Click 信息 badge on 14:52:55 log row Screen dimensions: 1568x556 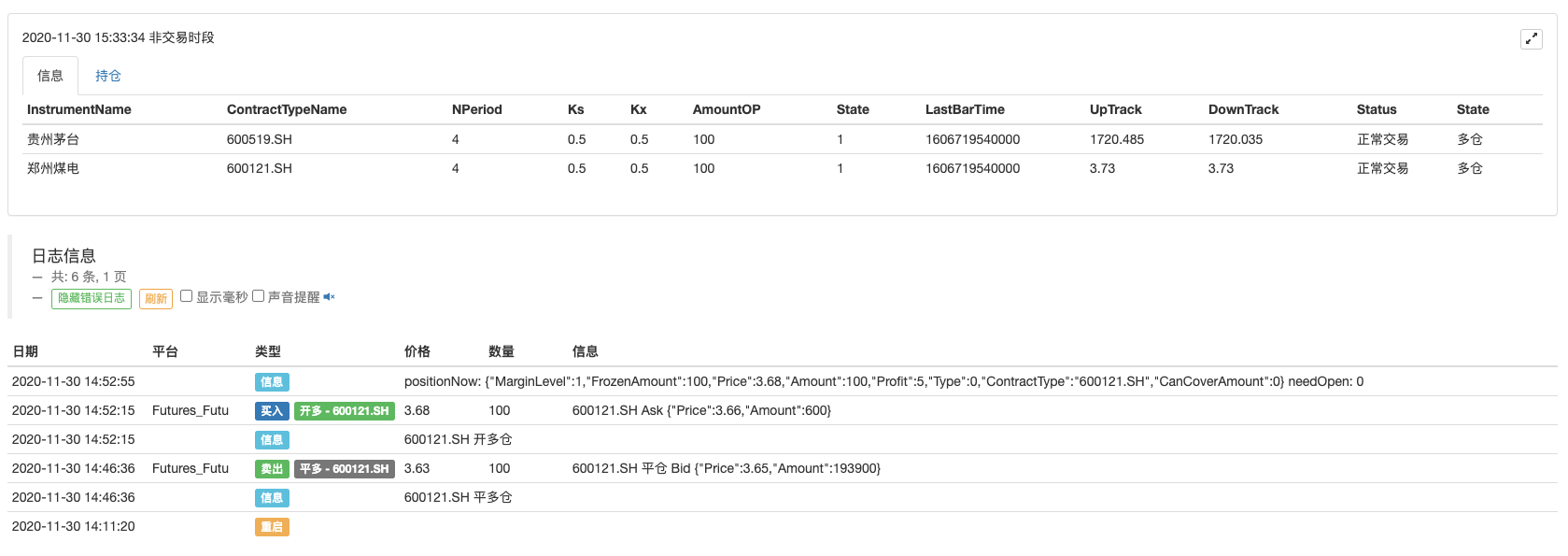coord(272,382)
